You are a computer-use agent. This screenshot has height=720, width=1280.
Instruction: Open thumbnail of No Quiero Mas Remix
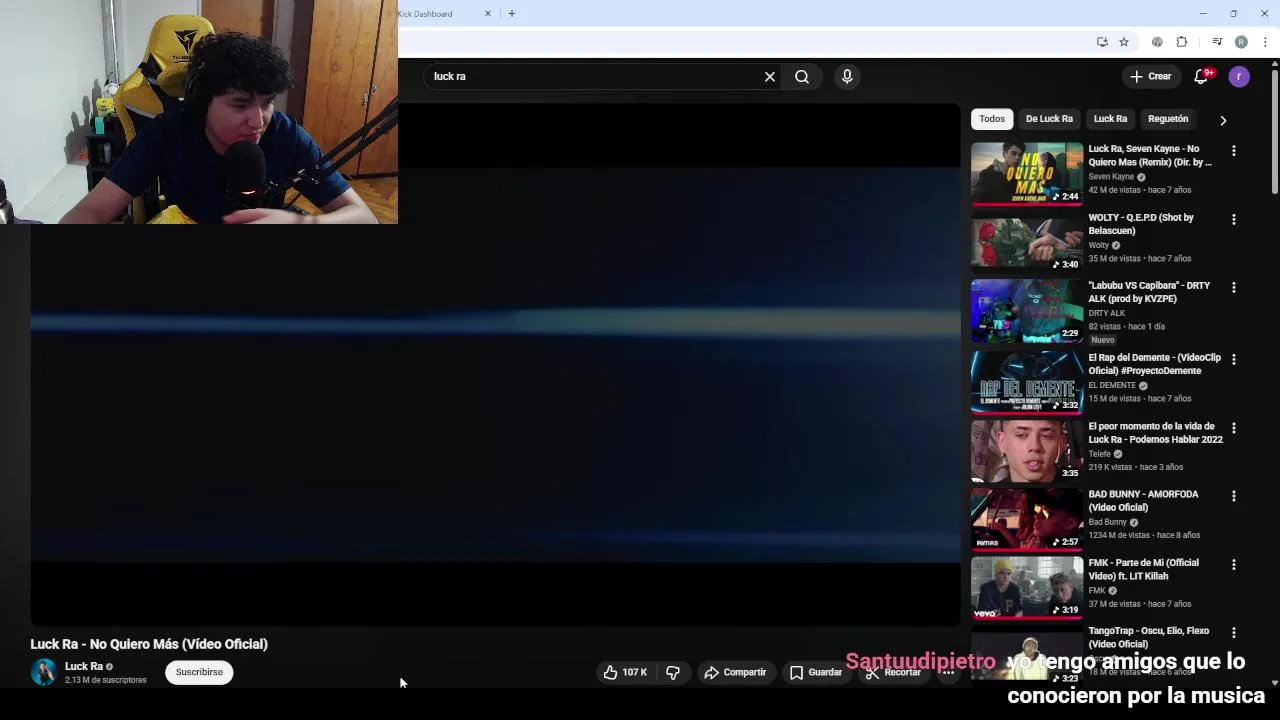pos(1027,174)
